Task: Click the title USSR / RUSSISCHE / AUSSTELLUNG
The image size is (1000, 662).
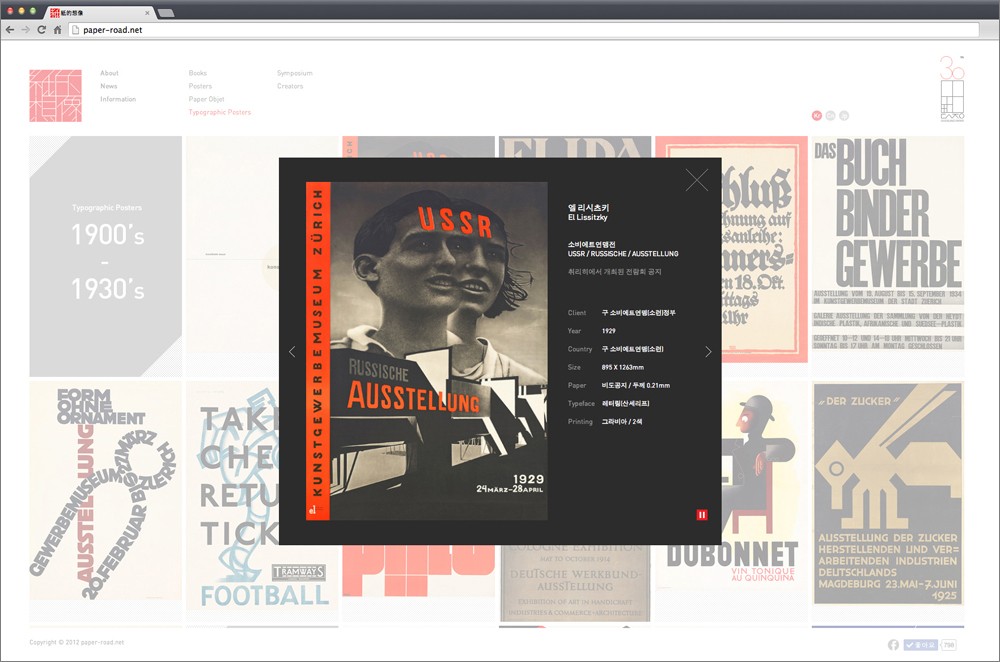Action: (623, 254)
